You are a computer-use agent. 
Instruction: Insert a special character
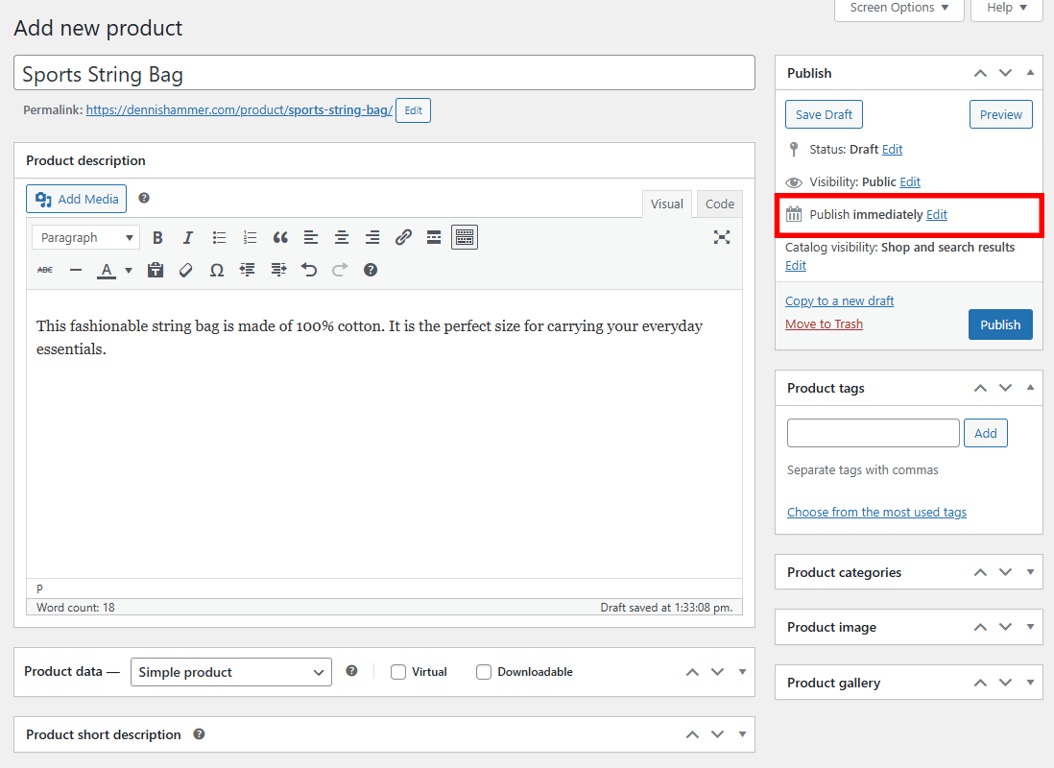(217, 269)
